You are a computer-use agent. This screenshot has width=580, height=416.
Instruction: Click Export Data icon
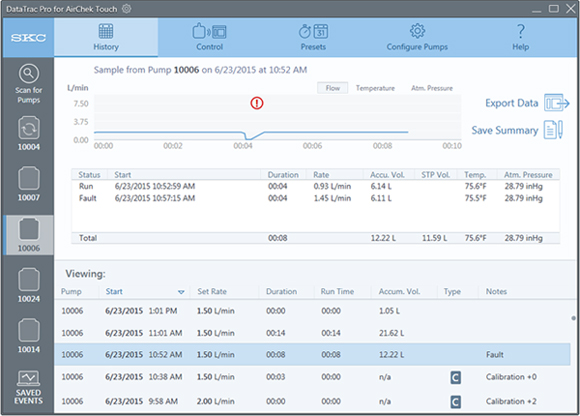(x=556, y=102)
